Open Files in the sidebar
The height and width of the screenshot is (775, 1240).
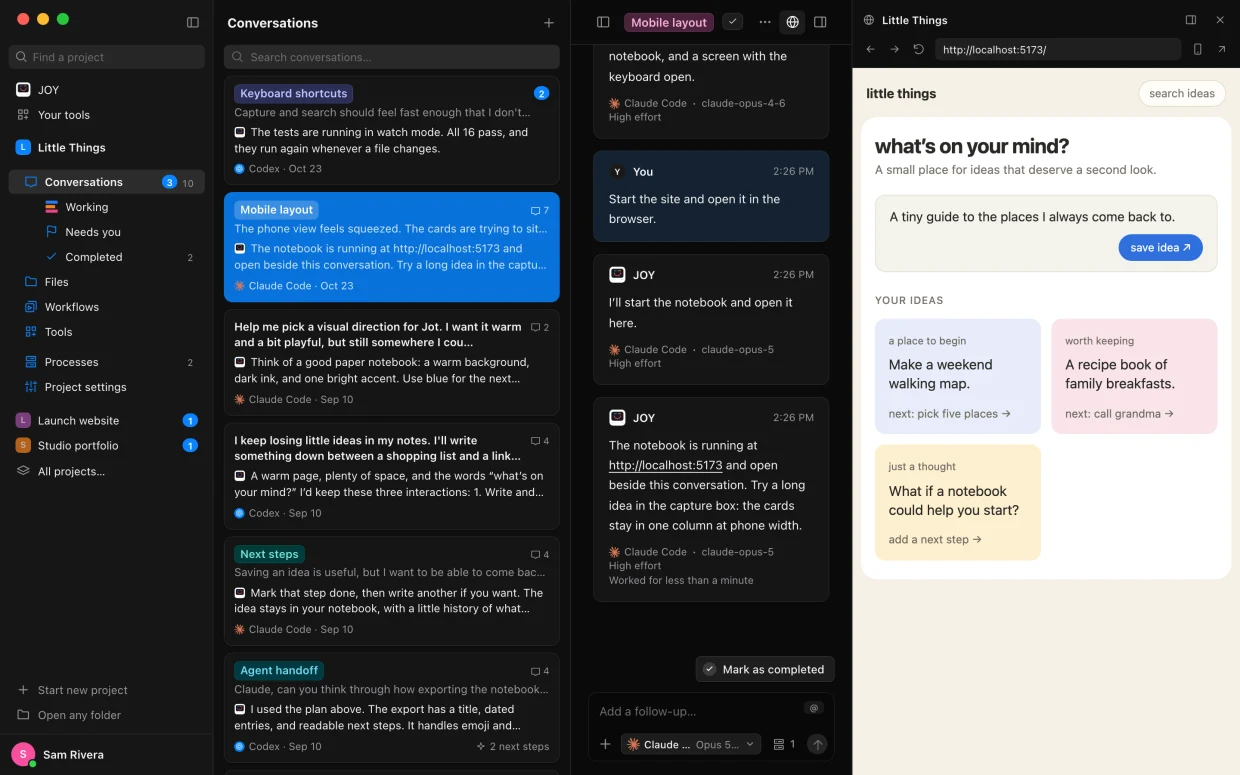click(x=107, y=282)
